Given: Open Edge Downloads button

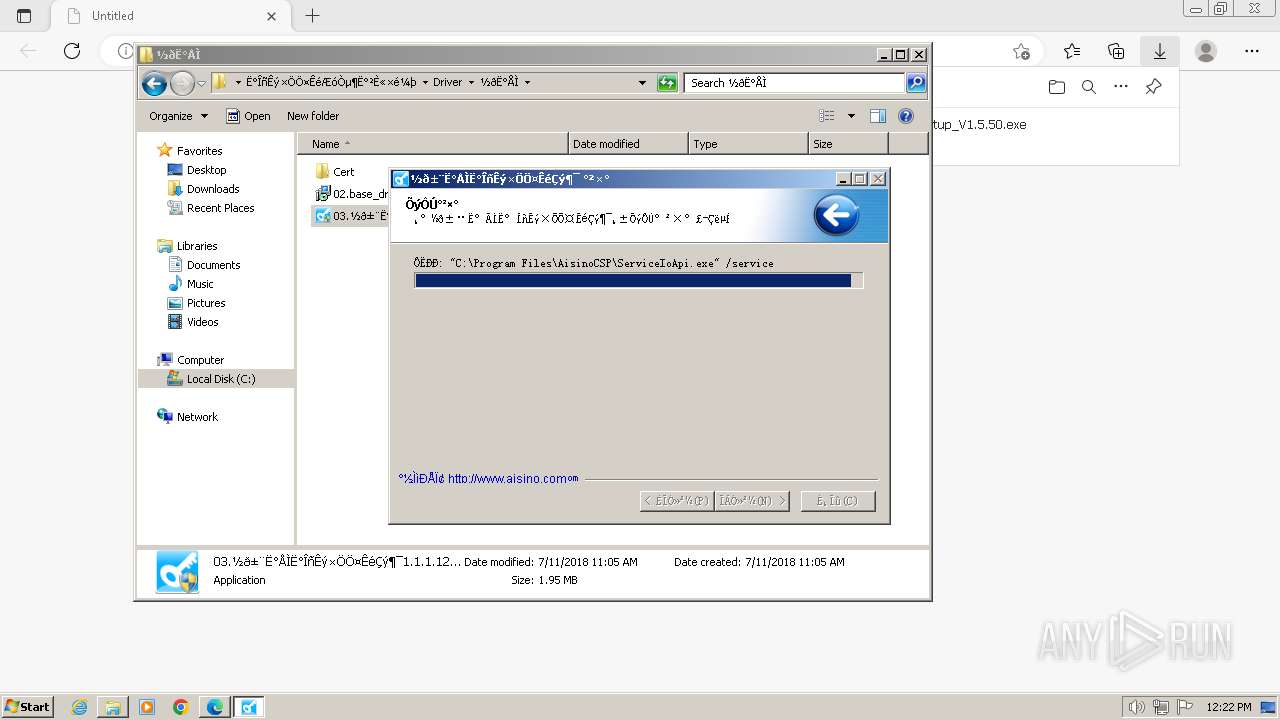Looking at the screenshot, I should (1160, 51).
